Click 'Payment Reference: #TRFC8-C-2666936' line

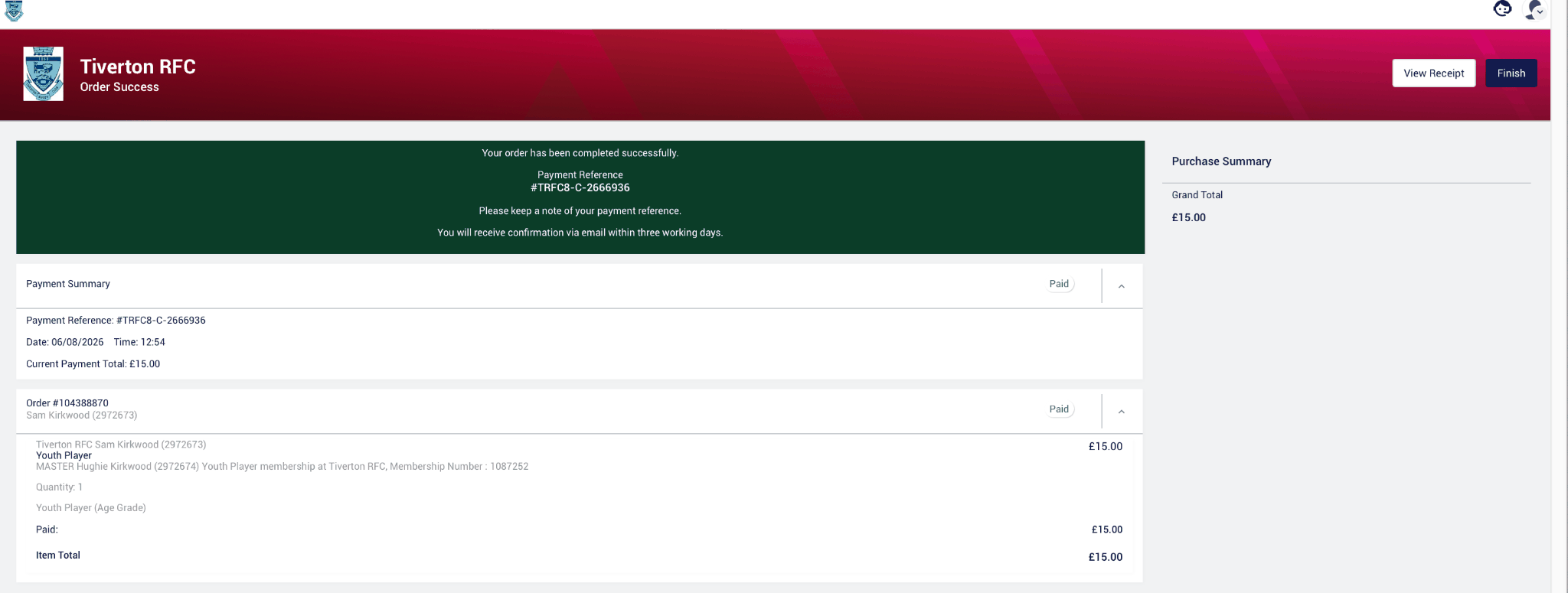(x=116, y=321)
